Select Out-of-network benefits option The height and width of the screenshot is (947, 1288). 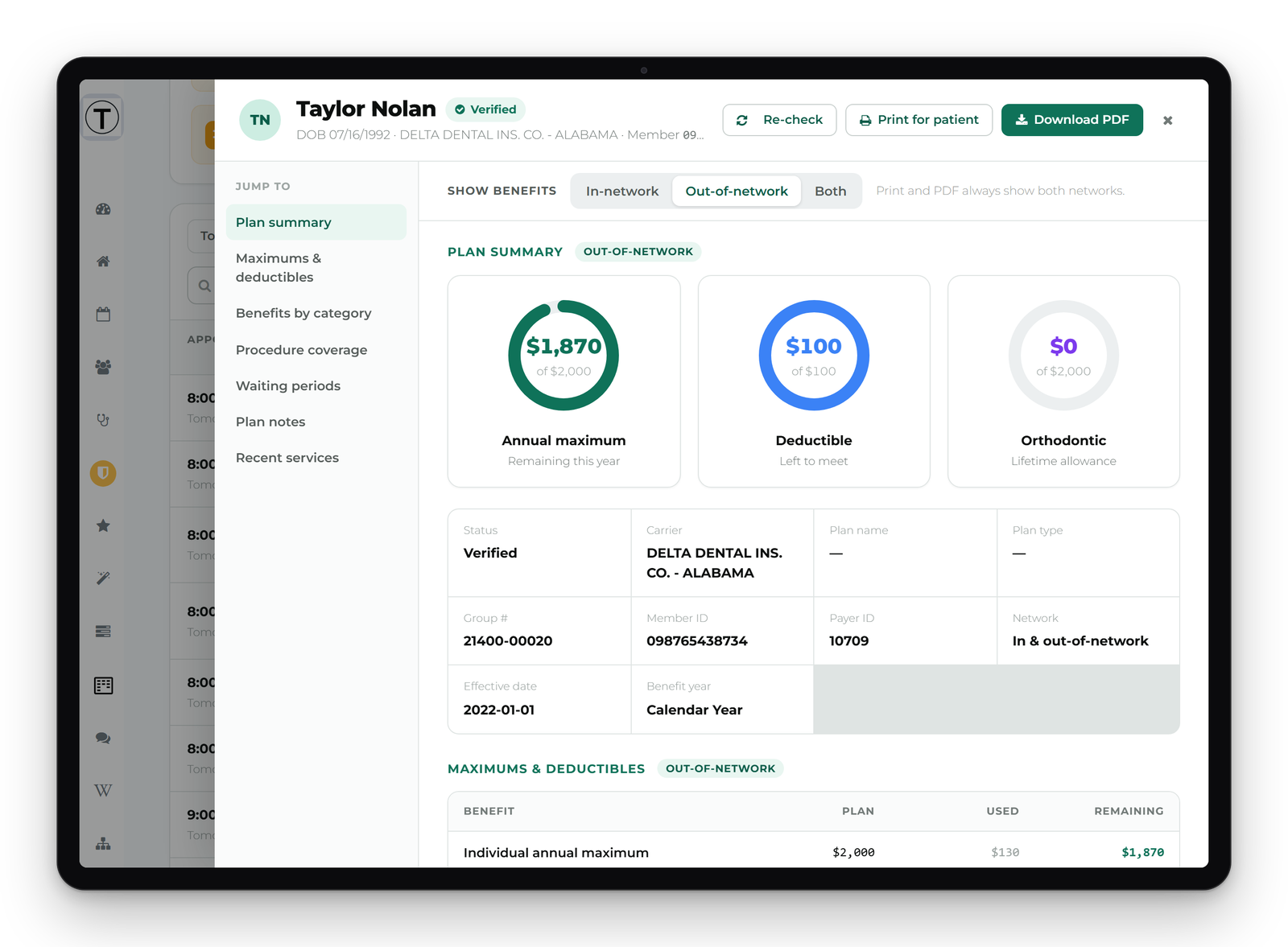point(737,191)
